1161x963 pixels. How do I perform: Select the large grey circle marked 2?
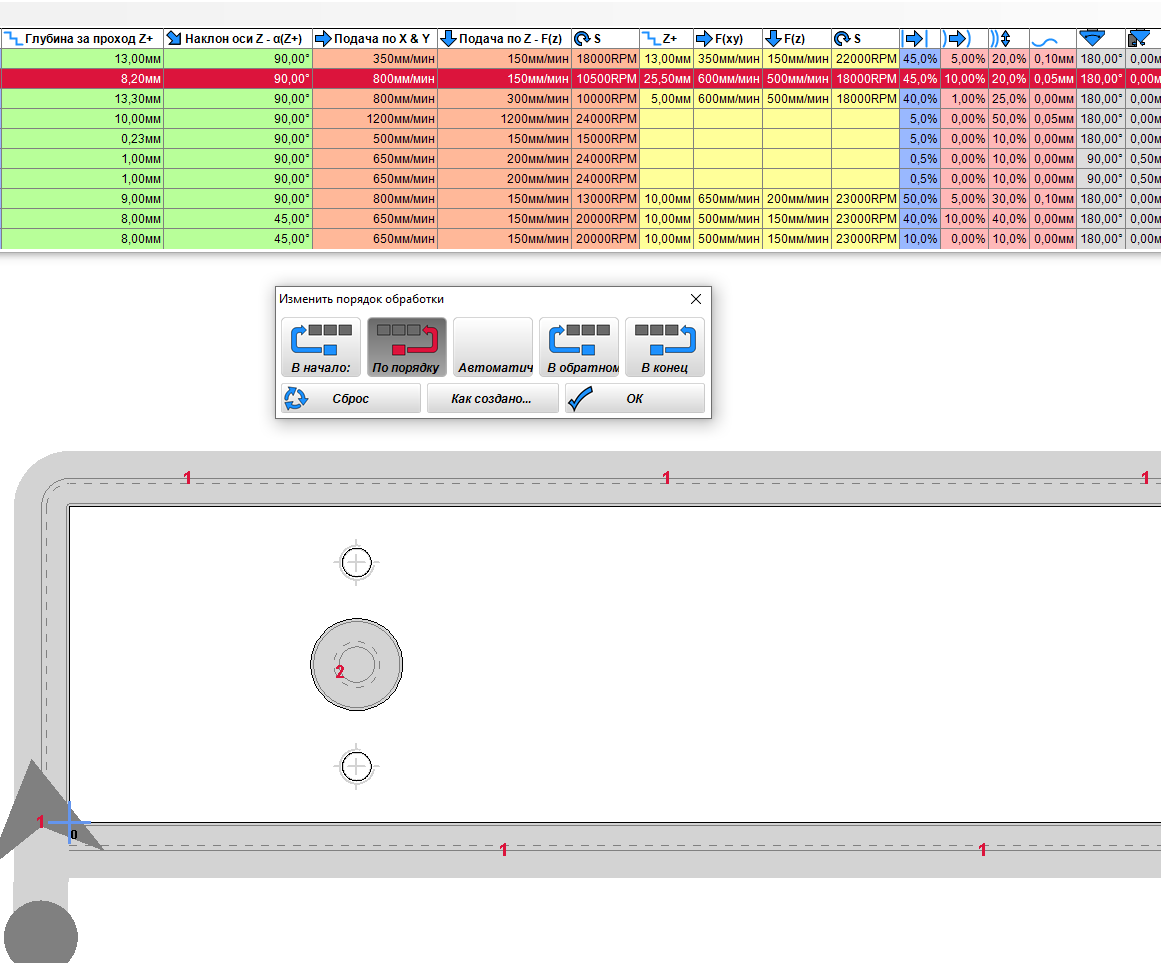pos(356,664)
